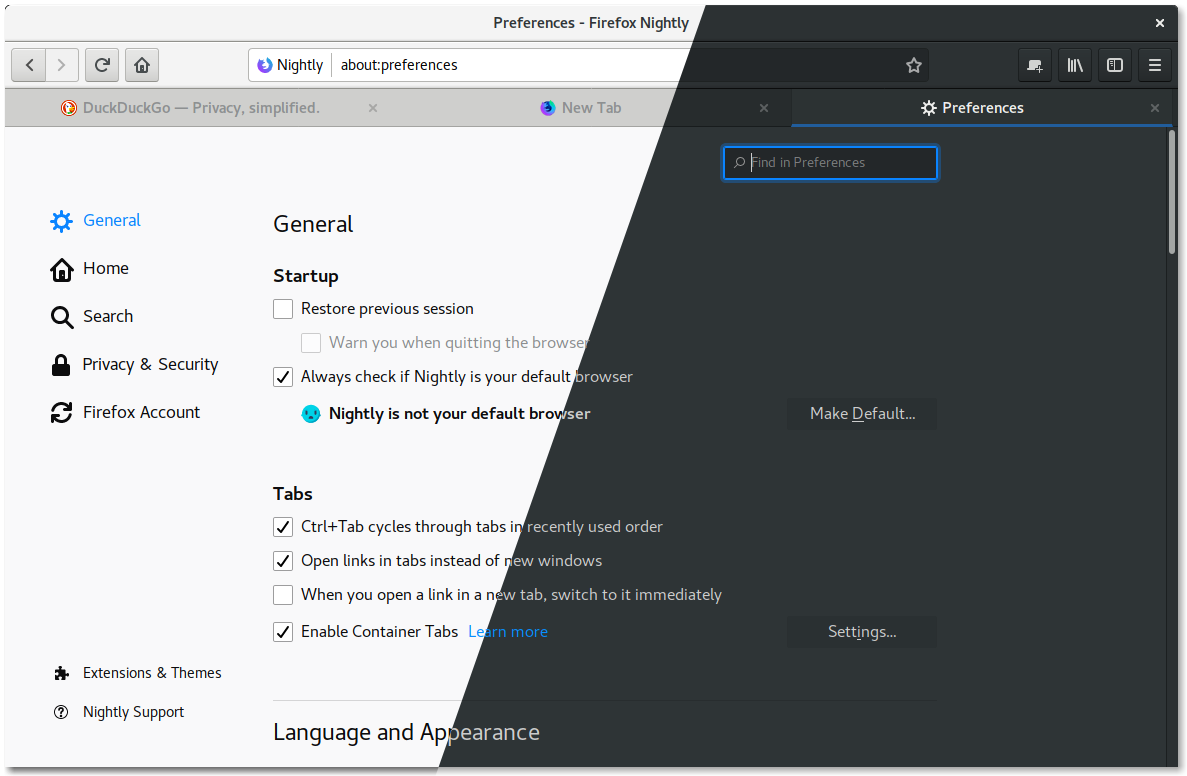The image size is (1187, 776).
Task: Disable Enable Container Tabs checkbox
Action: (283, 632)
